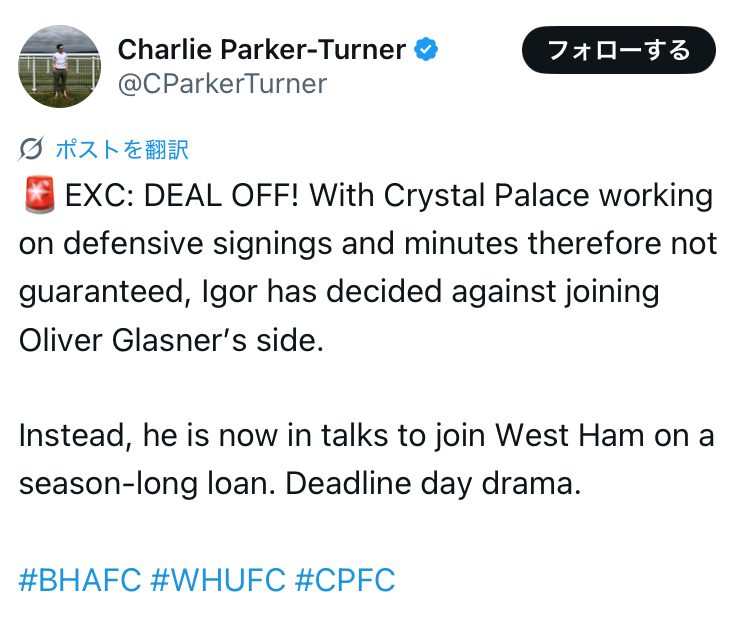
Task: Click the translate icon beside ポストを翻訳
Action: tap(32, 149)
